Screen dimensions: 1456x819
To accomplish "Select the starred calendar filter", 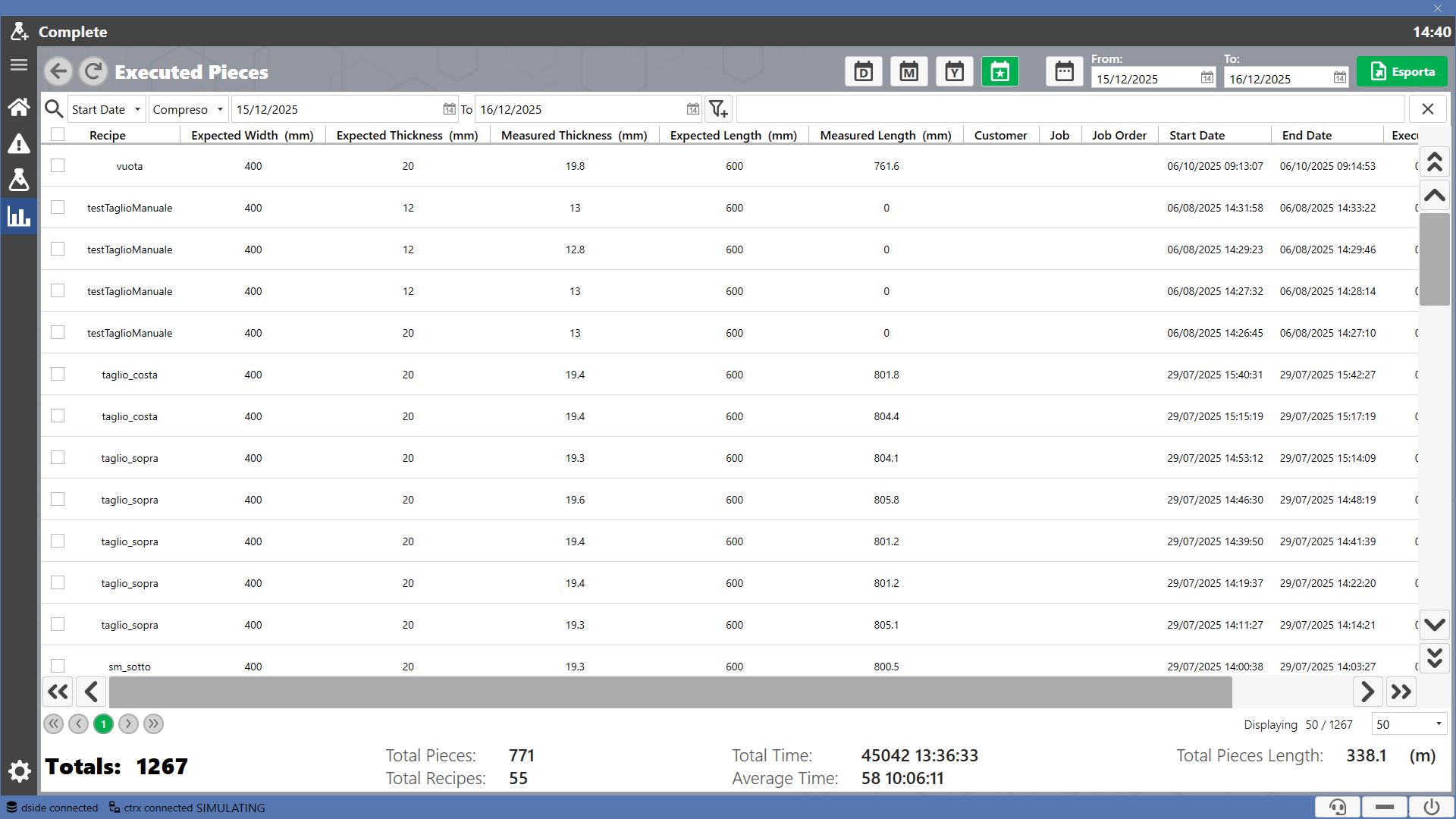I will pyautogui.click(x=1000, y=72).
